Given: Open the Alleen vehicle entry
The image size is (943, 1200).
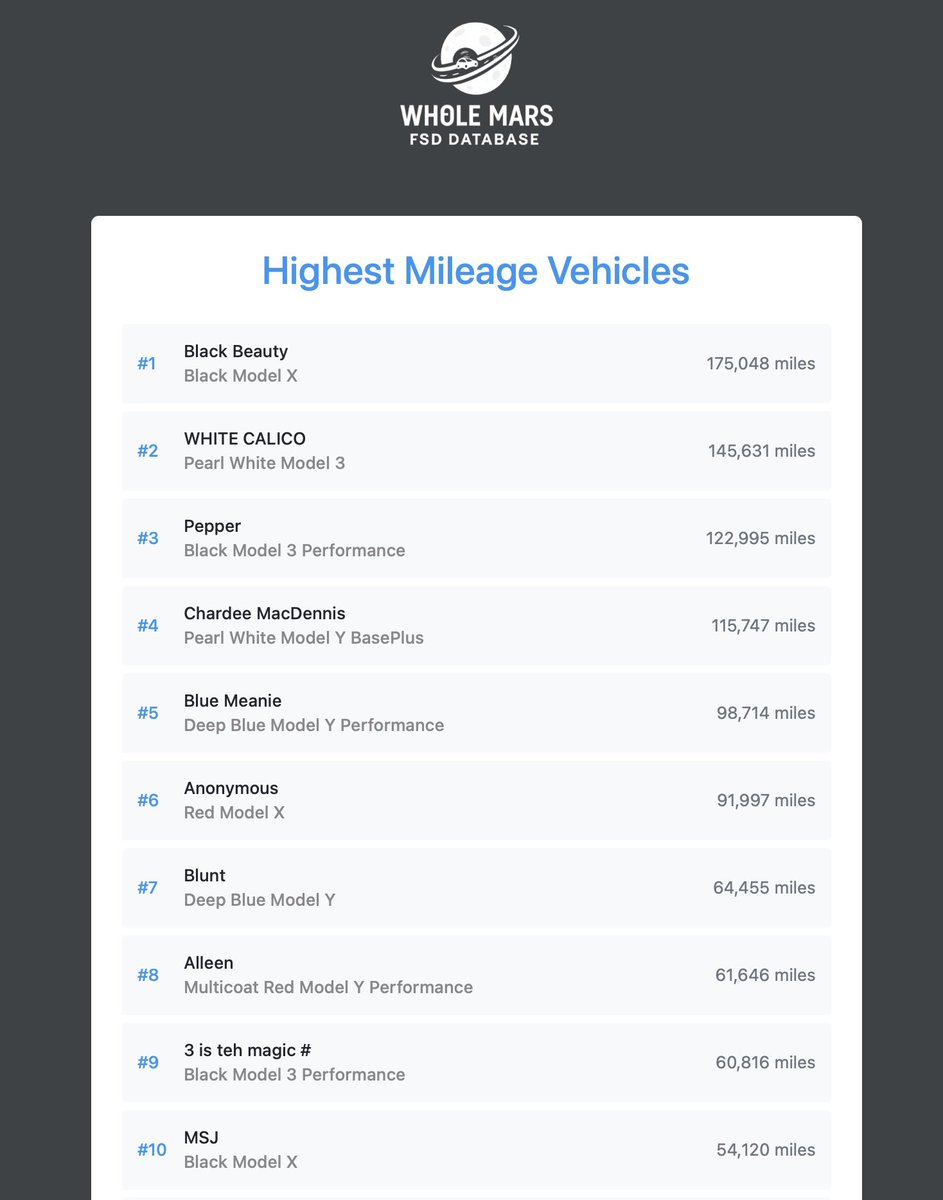Looking at the screenshot, I should (476, 975).
